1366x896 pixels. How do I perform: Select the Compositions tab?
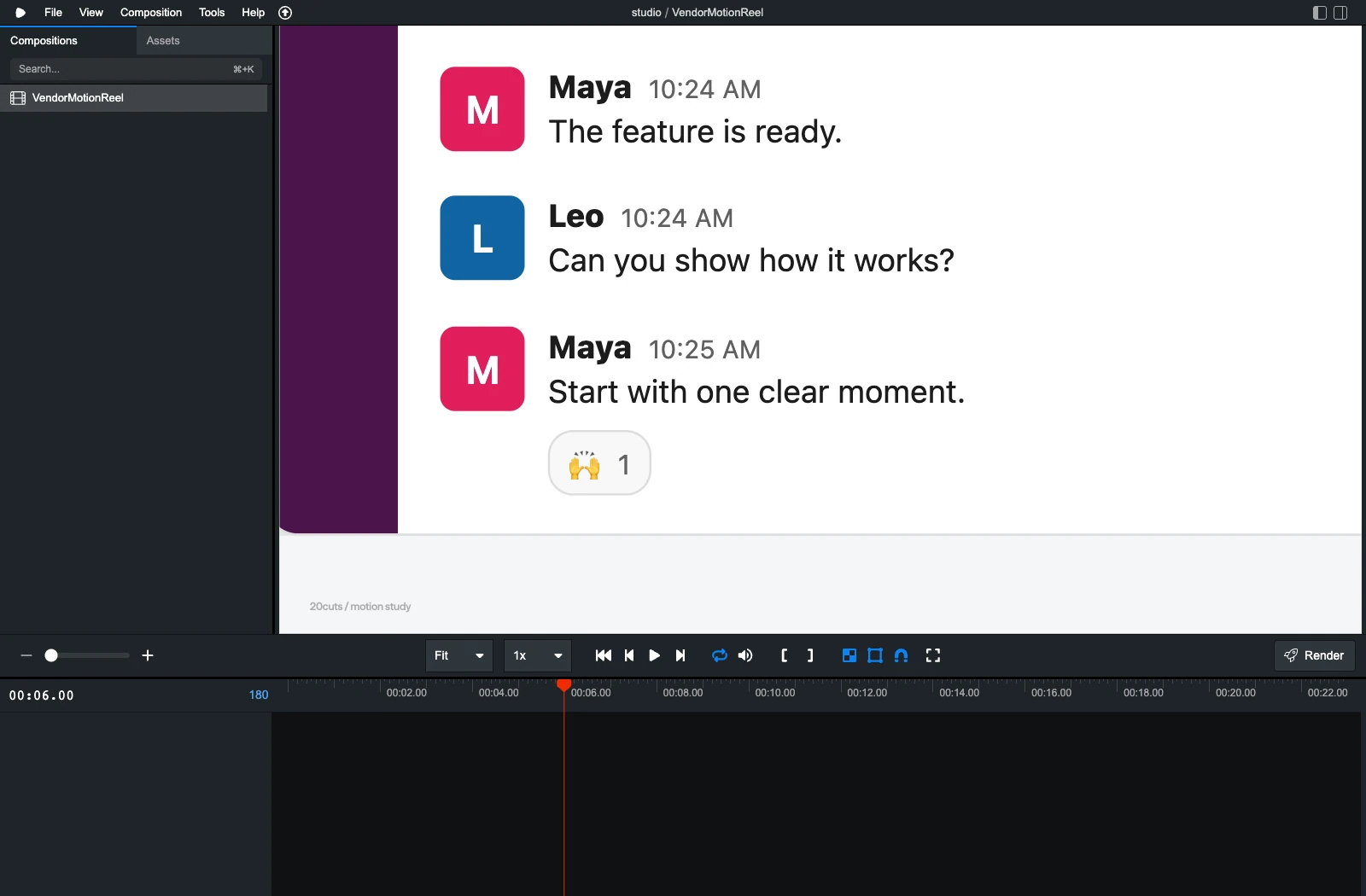click(x=68, y=40)
